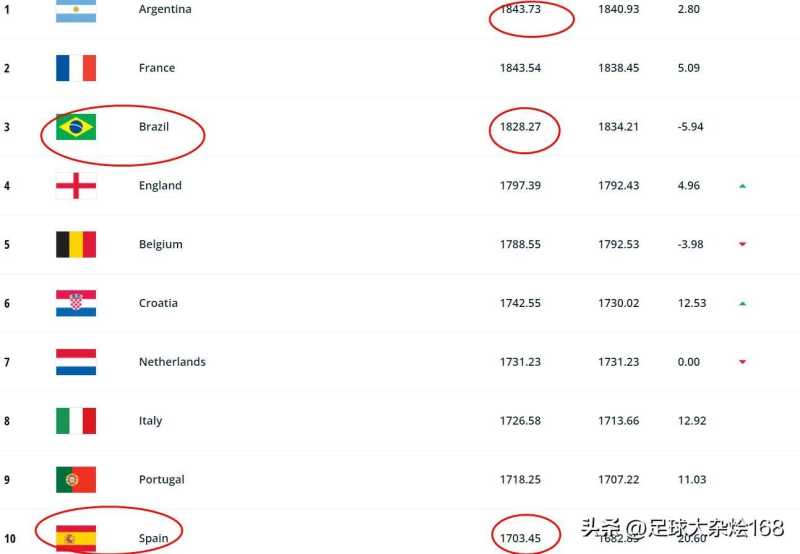This screenshot has width=800, height=554.
Task: Open the France team link
Action: [157, 68]
